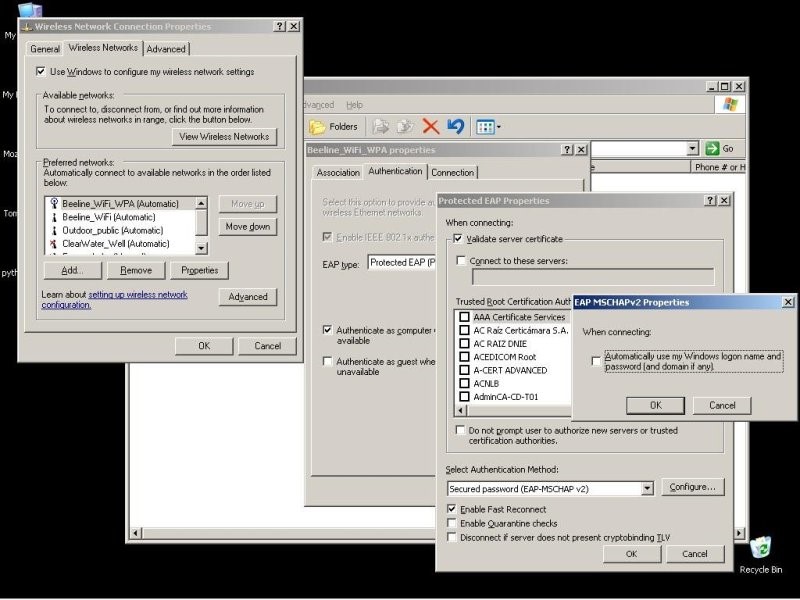The image size is (800, 600).
Task: Open Select Authentication Method dropdown
Action: (x=647, y=489)
